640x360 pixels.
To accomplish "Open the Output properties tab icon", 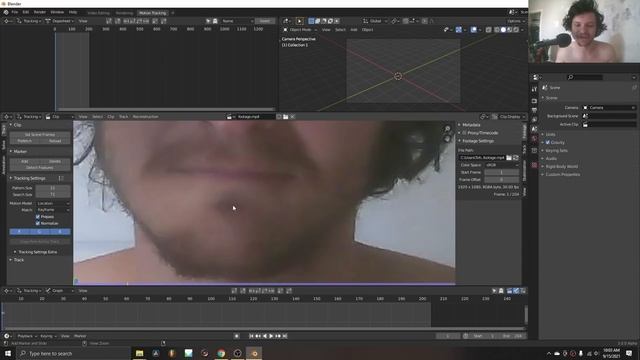I will (534, 110).
